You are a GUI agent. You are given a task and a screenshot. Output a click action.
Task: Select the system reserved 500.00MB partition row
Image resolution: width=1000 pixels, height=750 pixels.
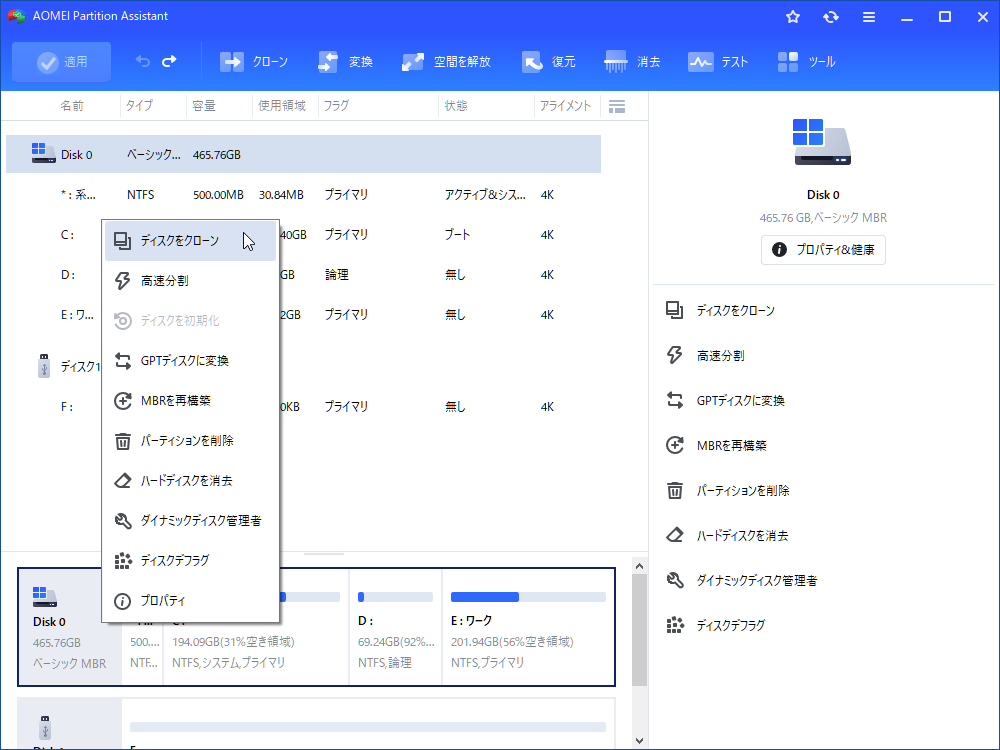304,195
